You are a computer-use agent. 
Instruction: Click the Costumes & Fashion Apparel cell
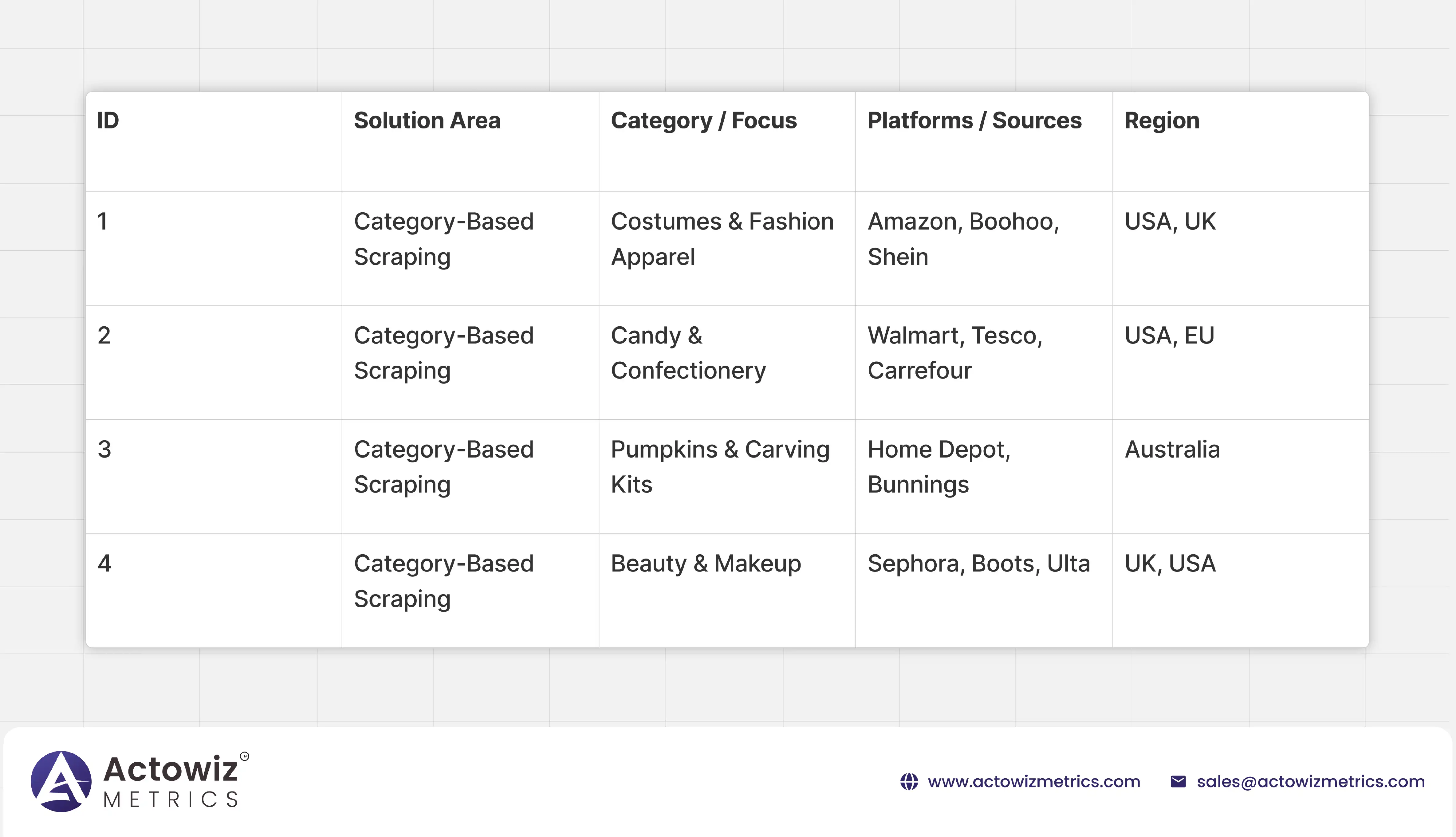(x=721, y=239)
